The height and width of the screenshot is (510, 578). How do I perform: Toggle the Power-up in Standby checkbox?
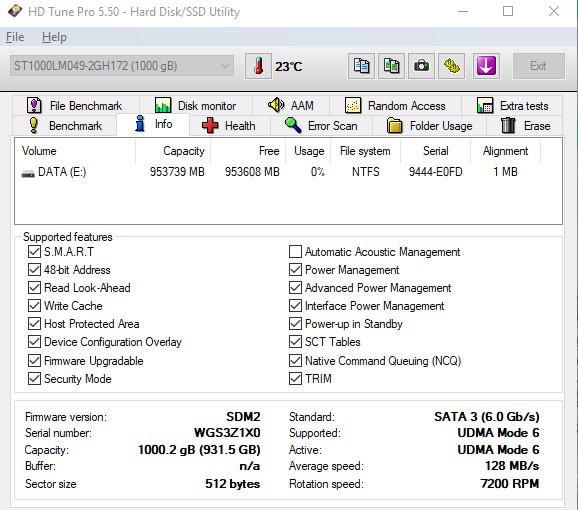tap(295, 324)
